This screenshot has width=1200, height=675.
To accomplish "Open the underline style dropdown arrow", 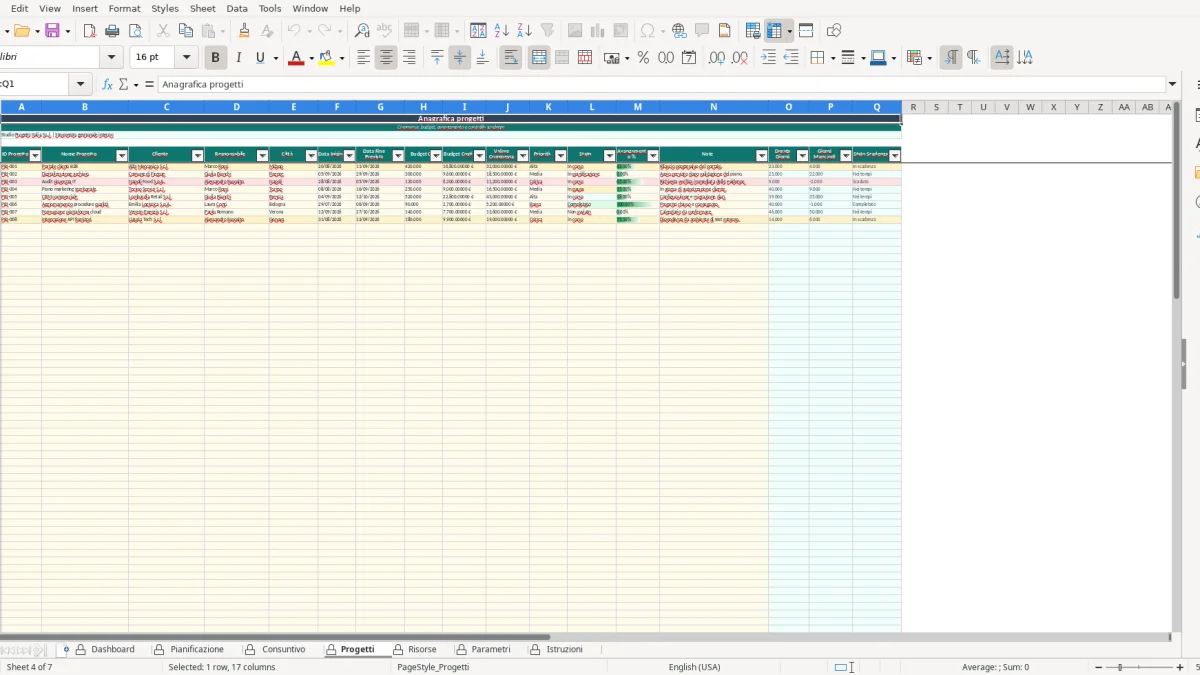I will [276, 58].
